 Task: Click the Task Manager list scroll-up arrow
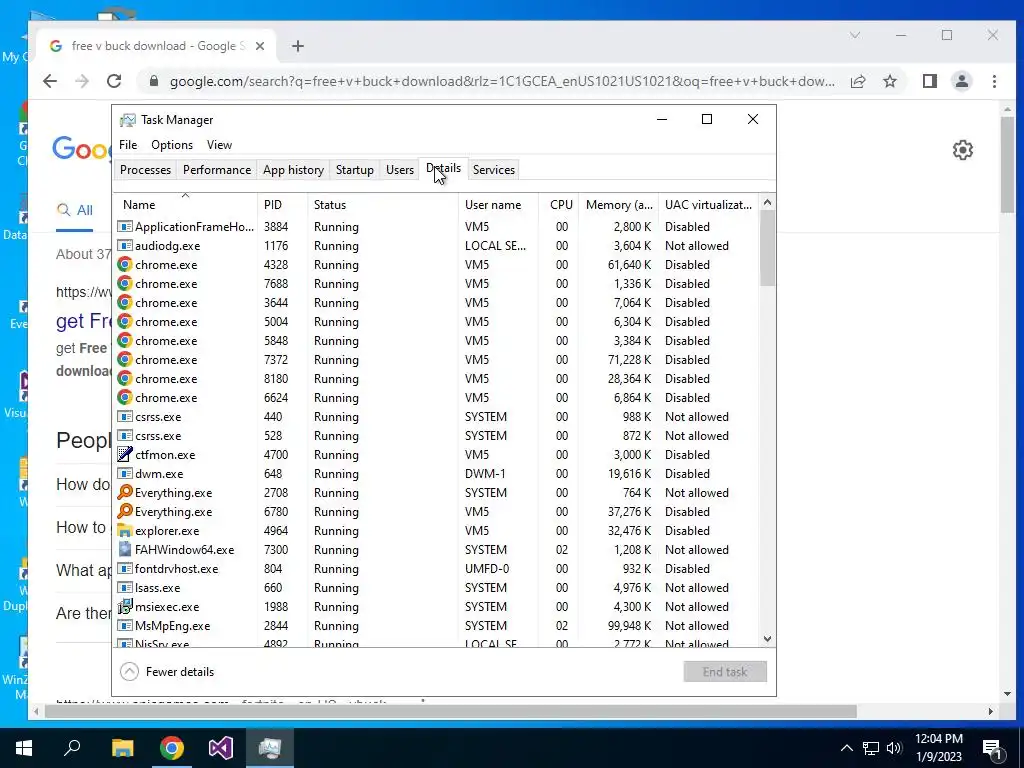point(767,202)
